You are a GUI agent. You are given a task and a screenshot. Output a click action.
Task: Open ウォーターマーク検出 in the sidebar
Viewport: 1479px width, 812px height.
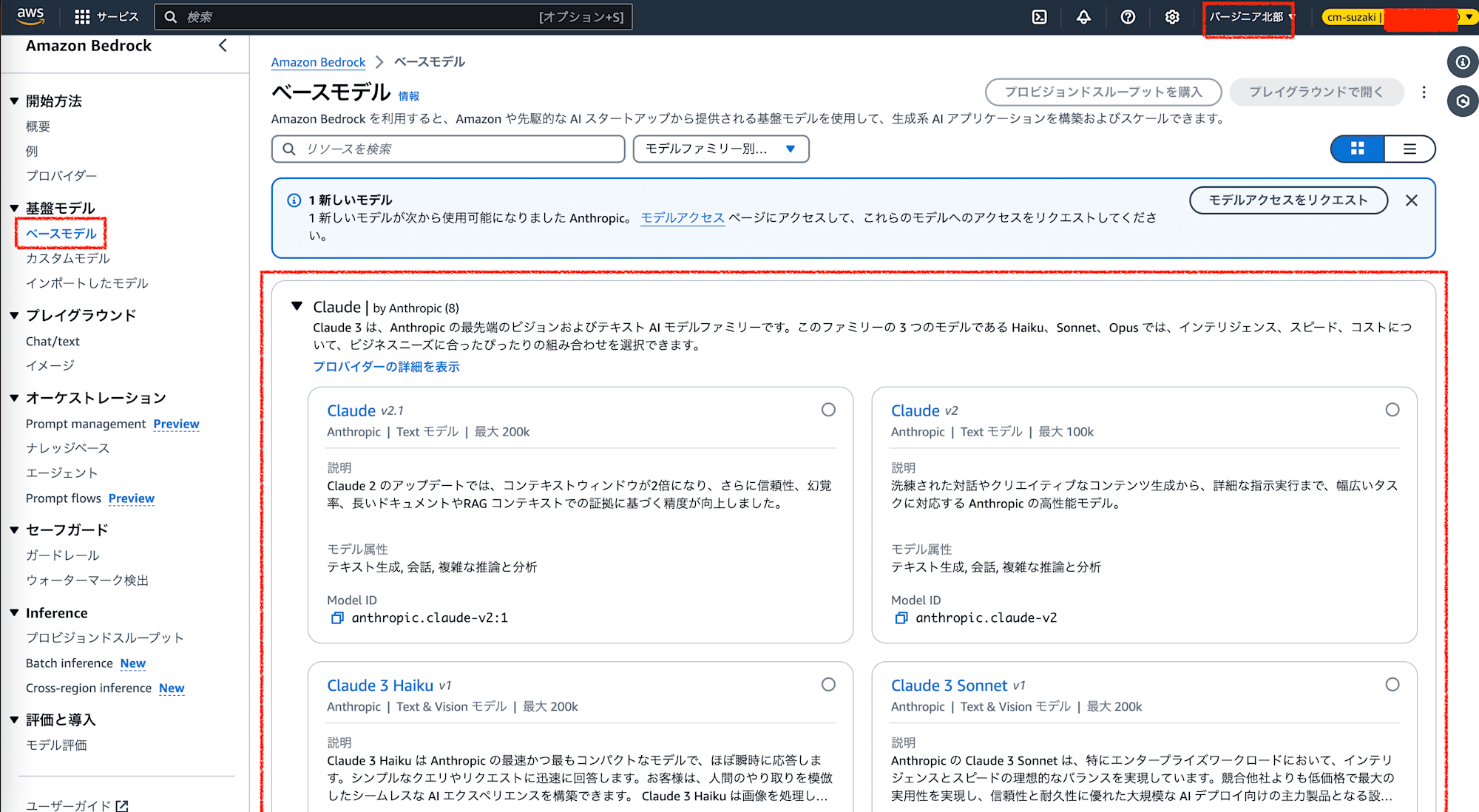(x=87, y=580)
